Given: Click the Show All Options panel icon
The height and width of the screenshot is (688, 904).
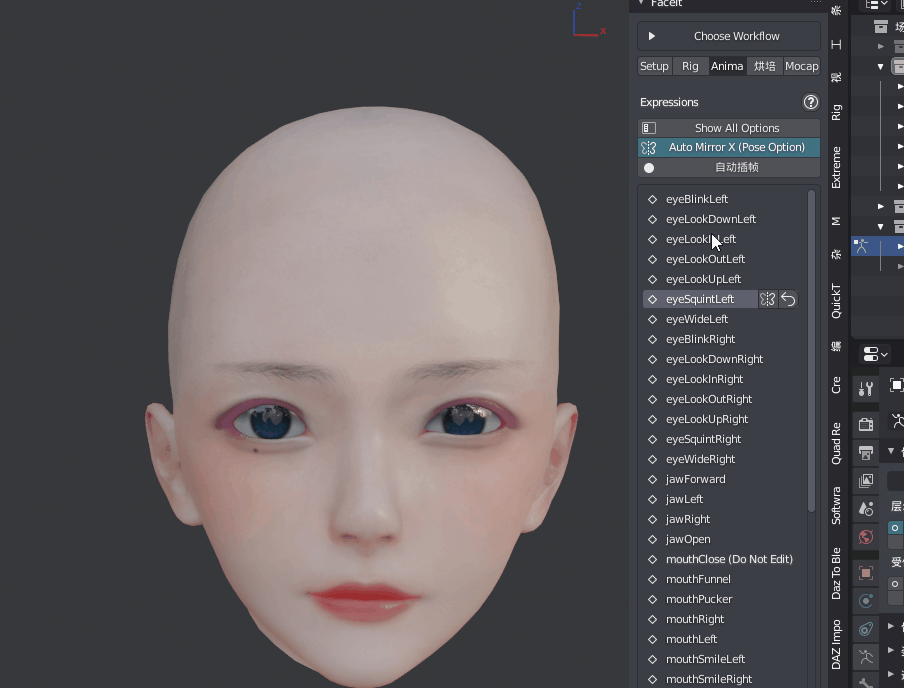Looking at the screenshot, I should (649, 128).
